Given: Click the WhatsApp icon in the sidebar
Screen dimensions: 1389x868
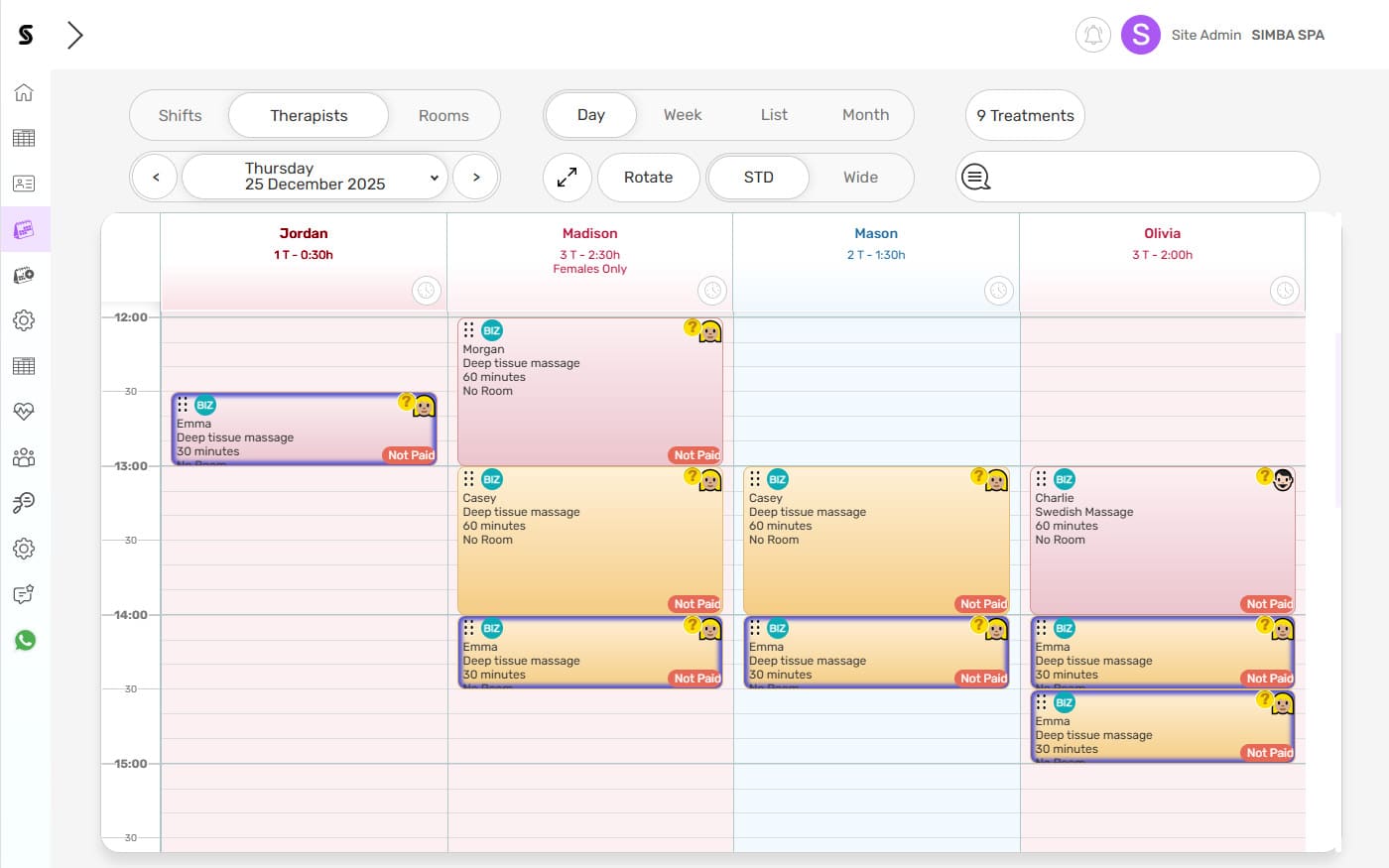Looking at the screenshot, I should click(25, 640).
